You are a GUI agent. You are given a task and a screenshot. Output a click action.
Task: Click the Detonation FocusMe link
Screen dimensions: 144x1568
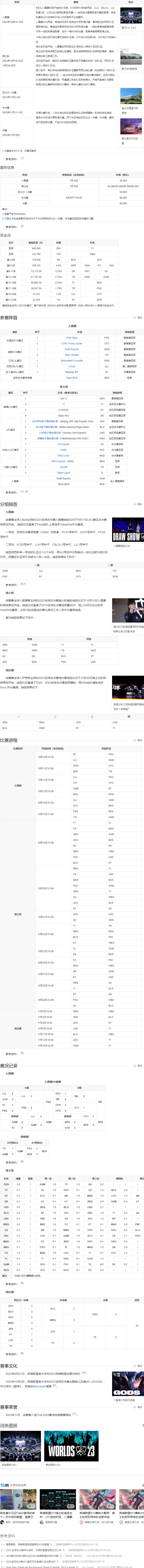72,360
